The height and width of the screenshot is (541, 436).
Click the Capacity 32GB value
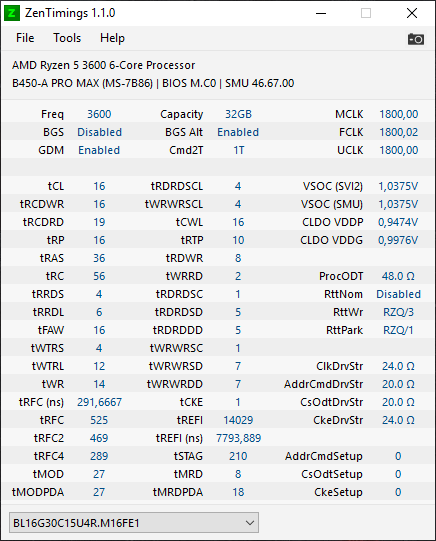click(x=238, y=114)
